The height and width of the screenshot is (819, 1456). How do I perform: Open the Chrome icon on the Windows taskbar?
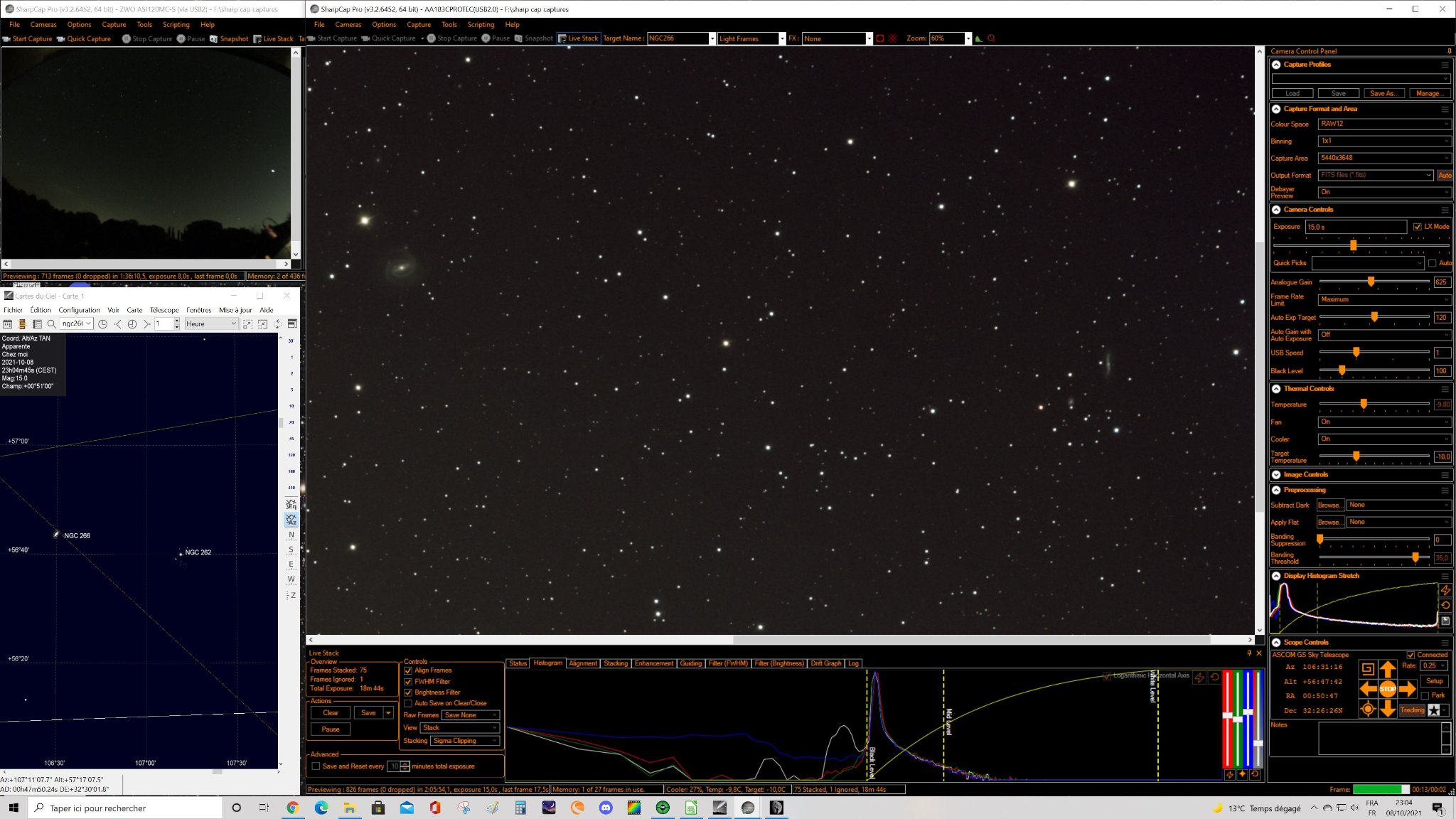click(292, 808)
